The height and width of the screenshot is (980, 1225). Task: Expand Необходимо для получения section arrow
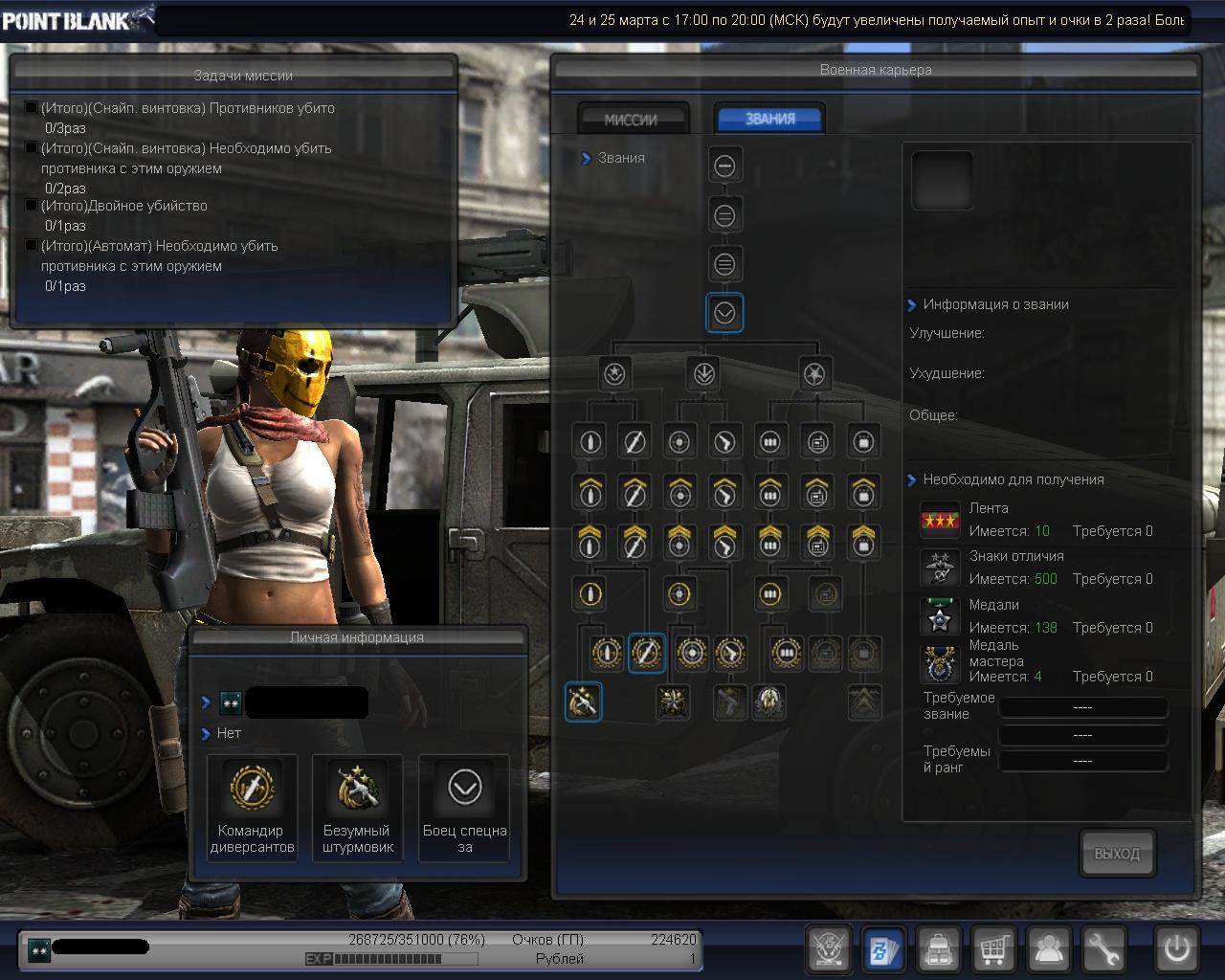[x=912, y=480]
